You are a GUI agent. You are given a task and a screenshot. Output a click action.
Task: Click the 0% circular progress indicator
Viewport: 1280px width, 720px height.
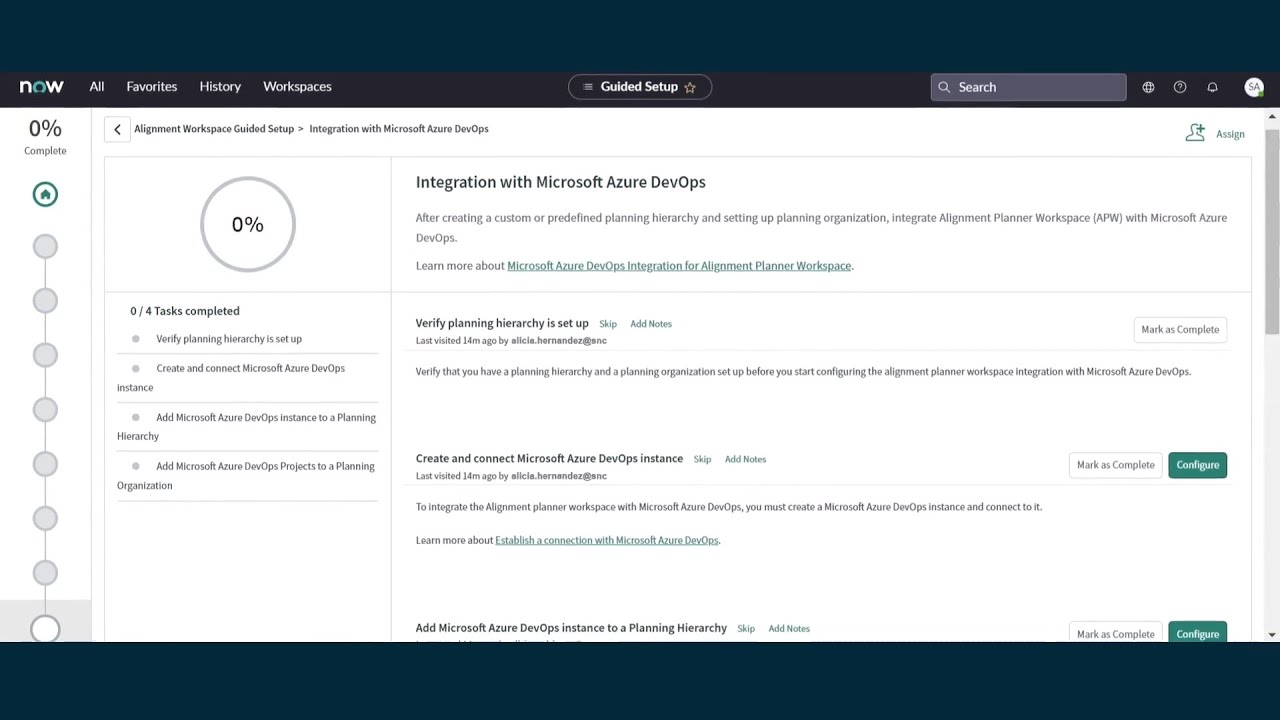tap(248, 224)
